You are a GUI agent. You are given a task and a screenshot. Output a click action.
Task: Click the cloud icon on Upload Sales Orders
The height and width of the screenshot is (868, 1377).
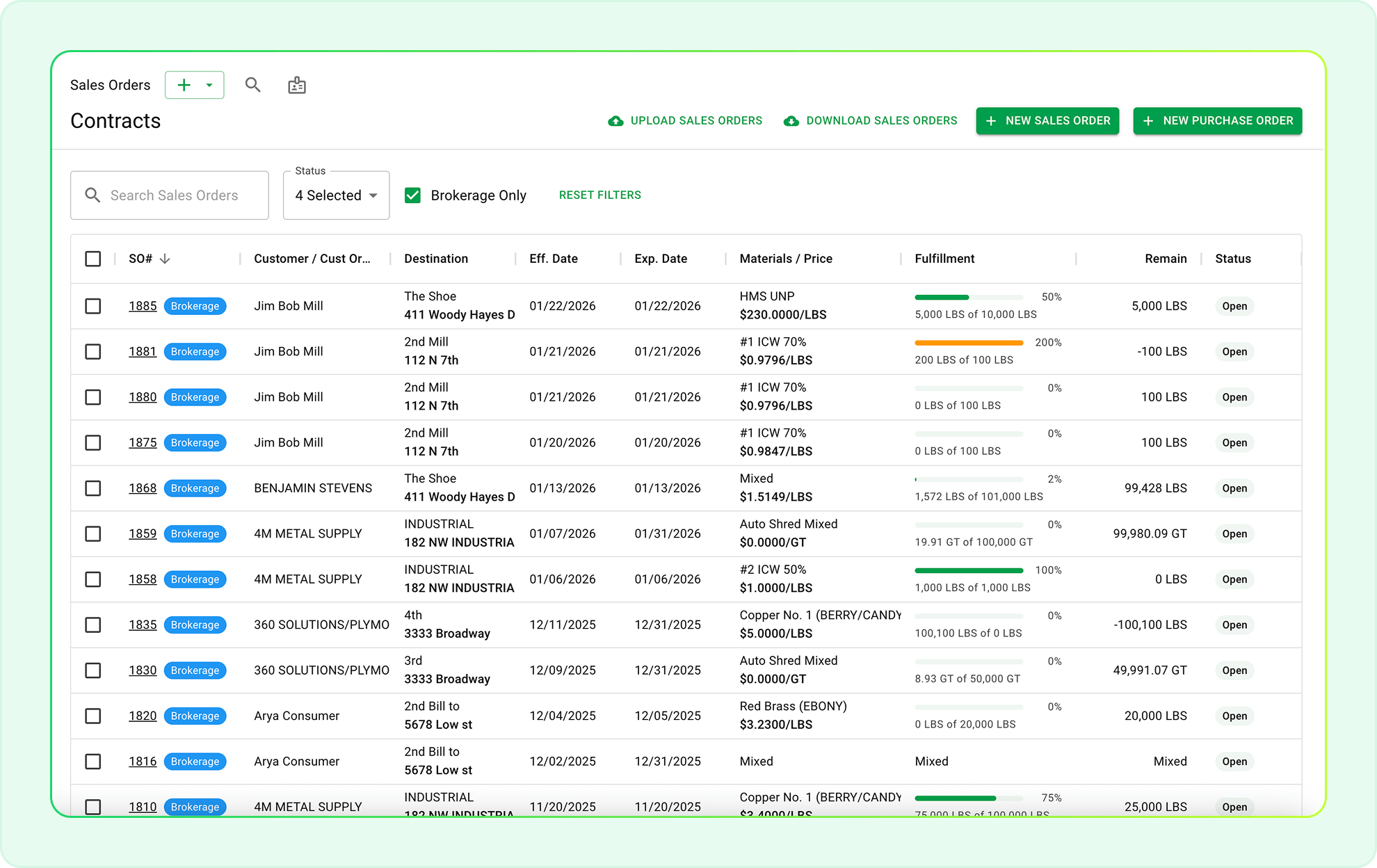[615, 121]
